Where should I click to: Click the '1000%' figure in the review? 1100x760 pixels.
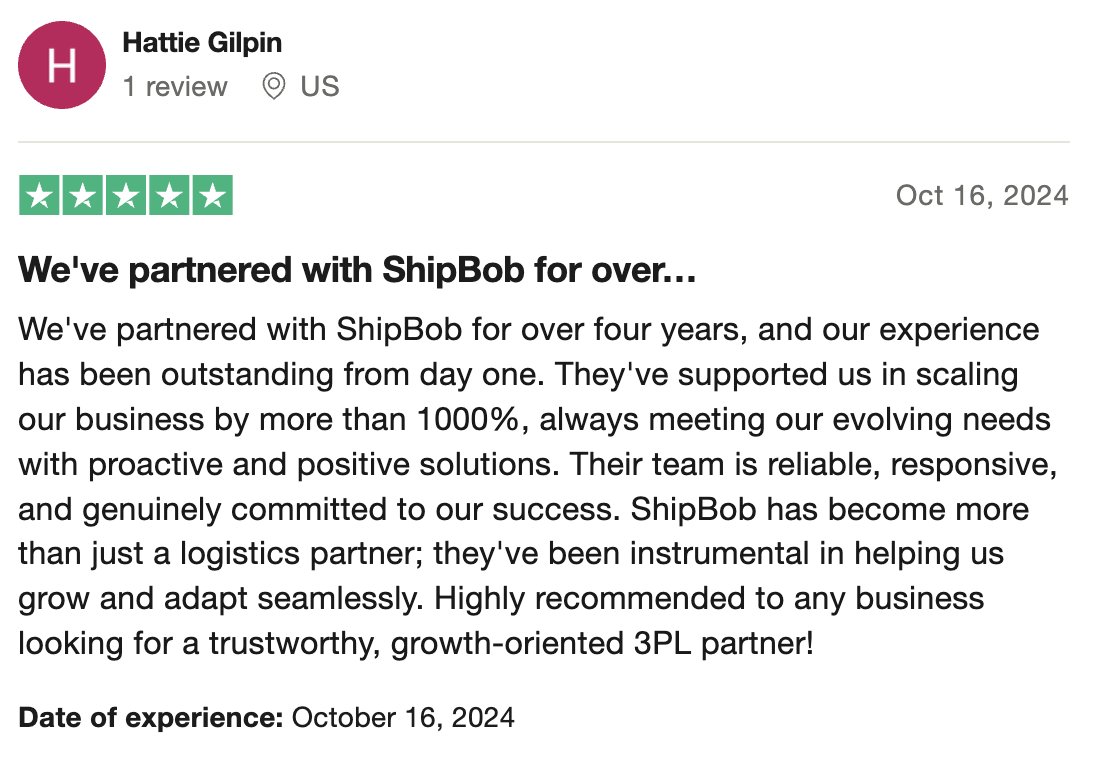(468, 420)
